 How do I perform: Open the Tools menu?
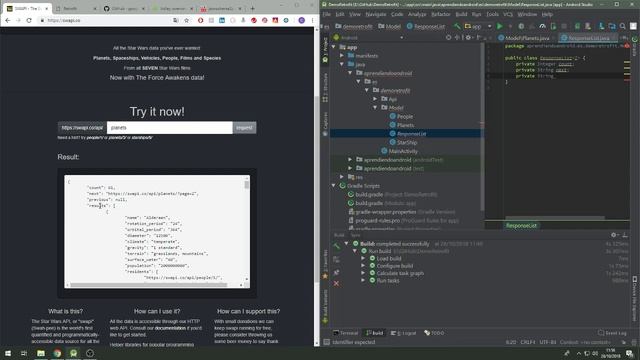(492, 14)
